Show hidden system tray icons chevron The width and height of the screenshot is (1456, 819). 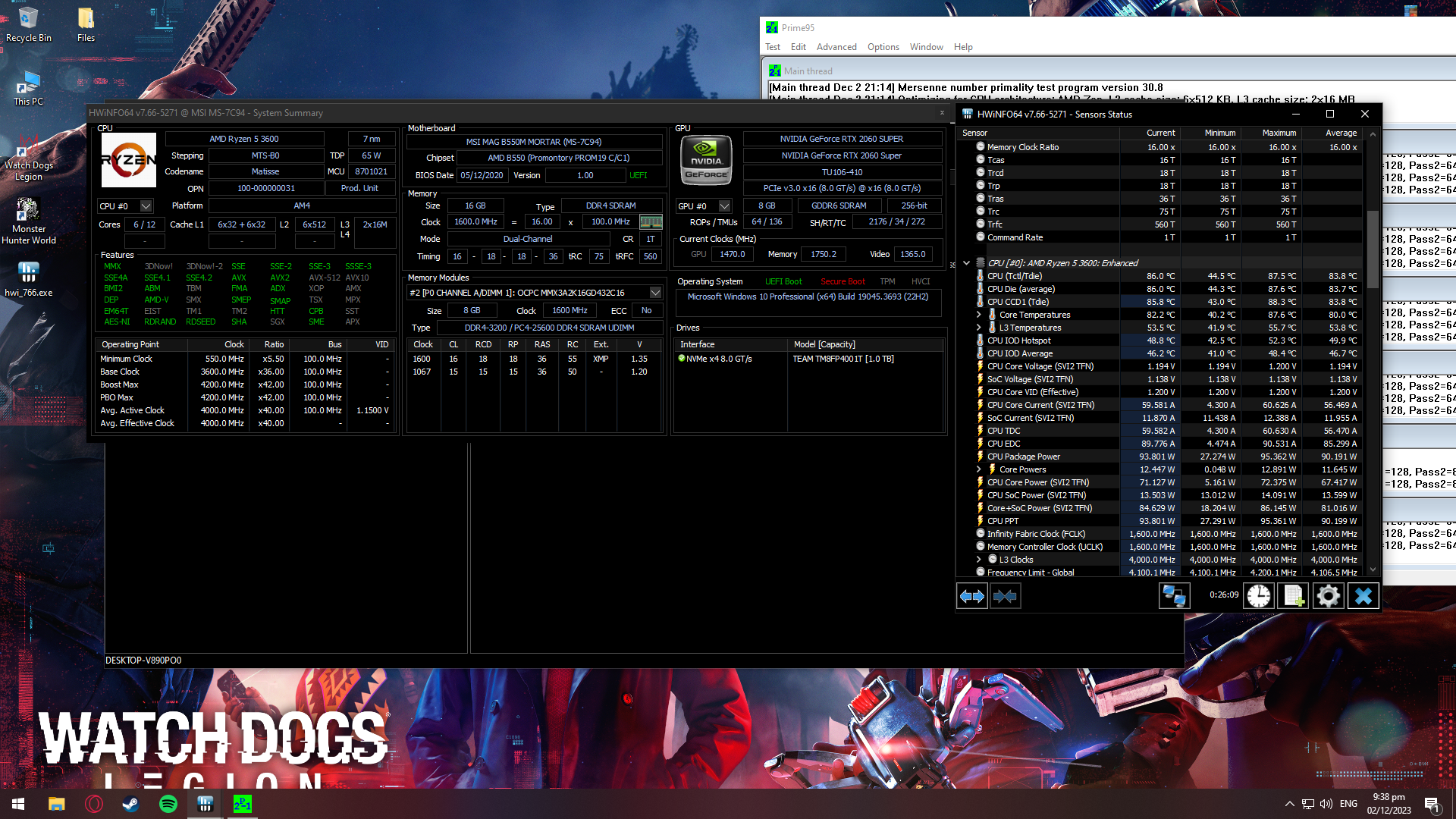[1289, 804]
